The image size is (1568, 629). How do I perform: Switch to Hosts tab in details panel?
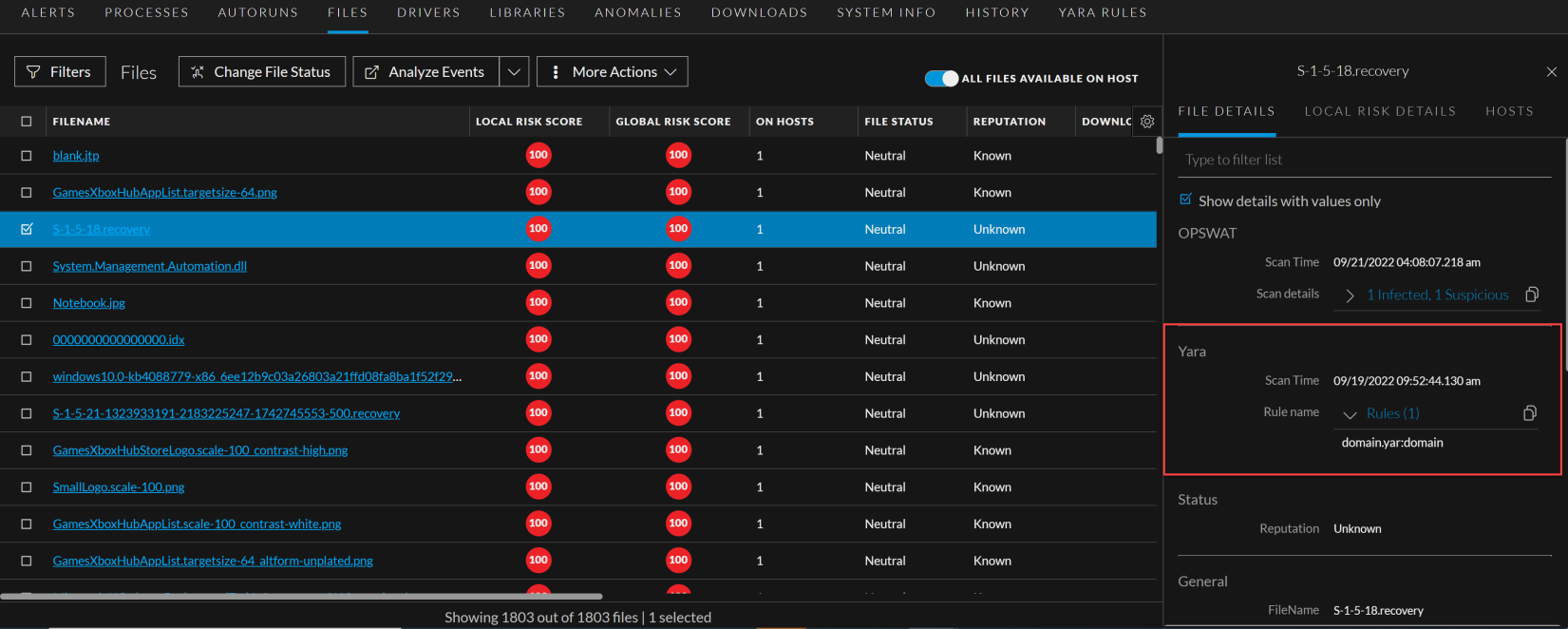(x=1509, y=111)
